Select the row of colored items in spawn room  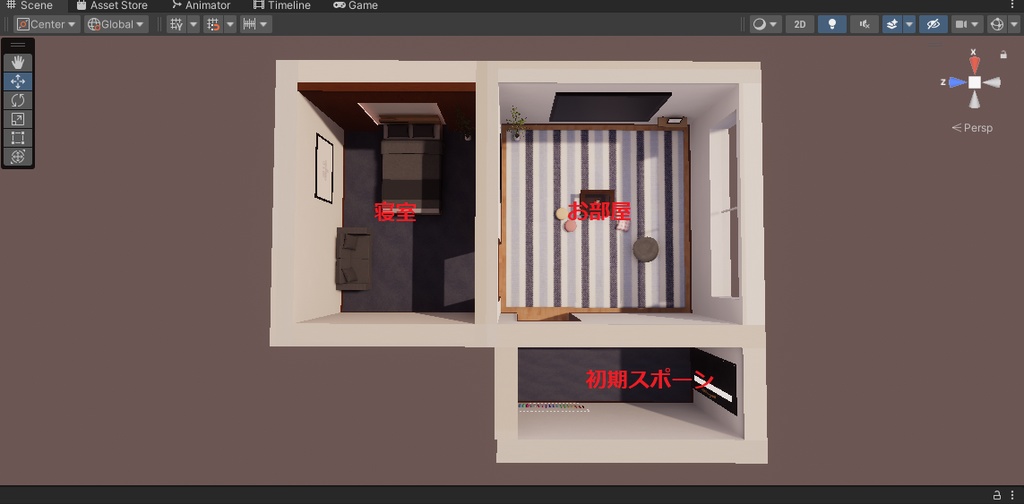[552, 407]
